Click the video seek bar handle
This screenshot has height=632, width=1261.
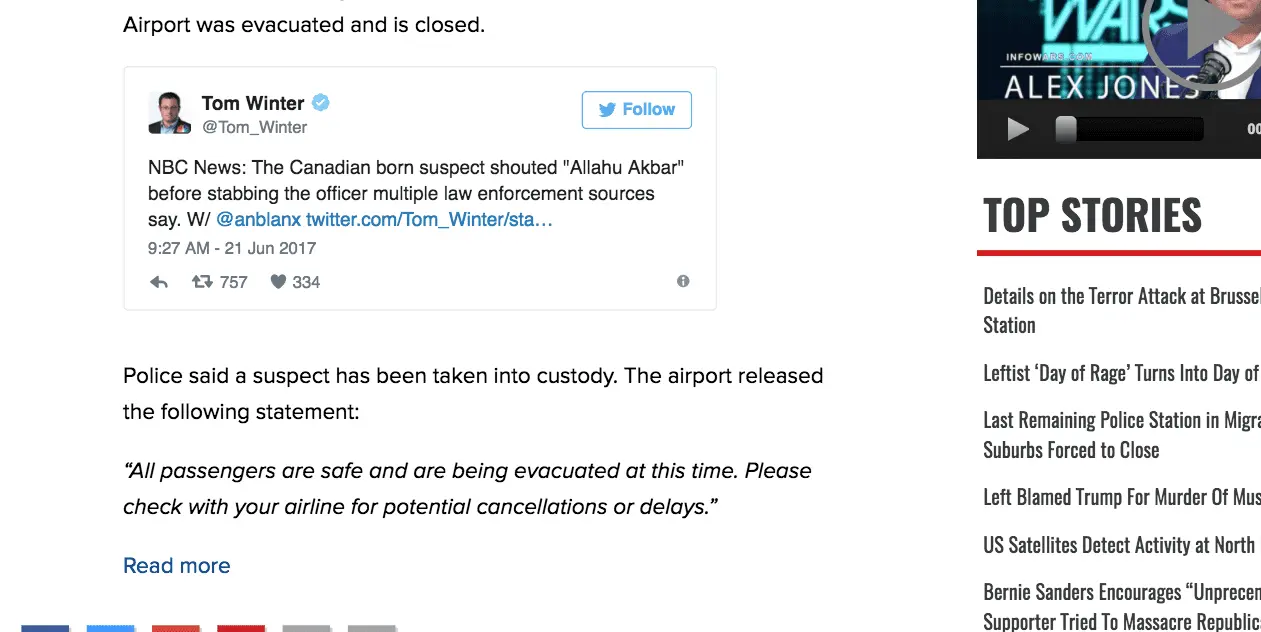1066,129
